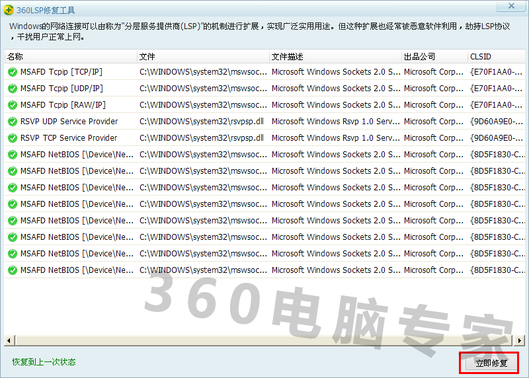Close the 360LSP repair tool window

coord(511,6)
